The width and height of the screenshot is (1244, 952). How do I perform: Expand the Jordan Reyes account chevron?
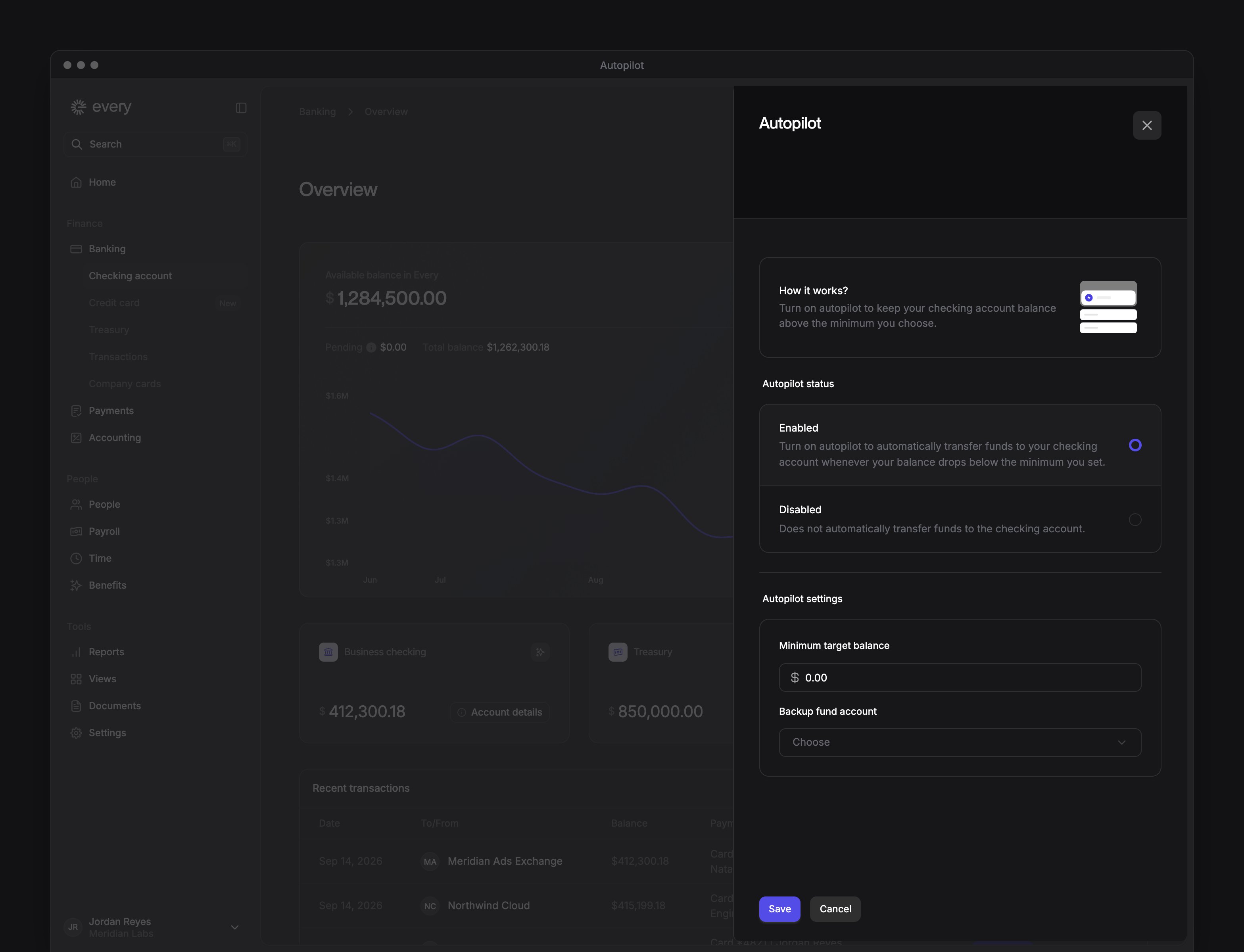click(x=234, y=928)
